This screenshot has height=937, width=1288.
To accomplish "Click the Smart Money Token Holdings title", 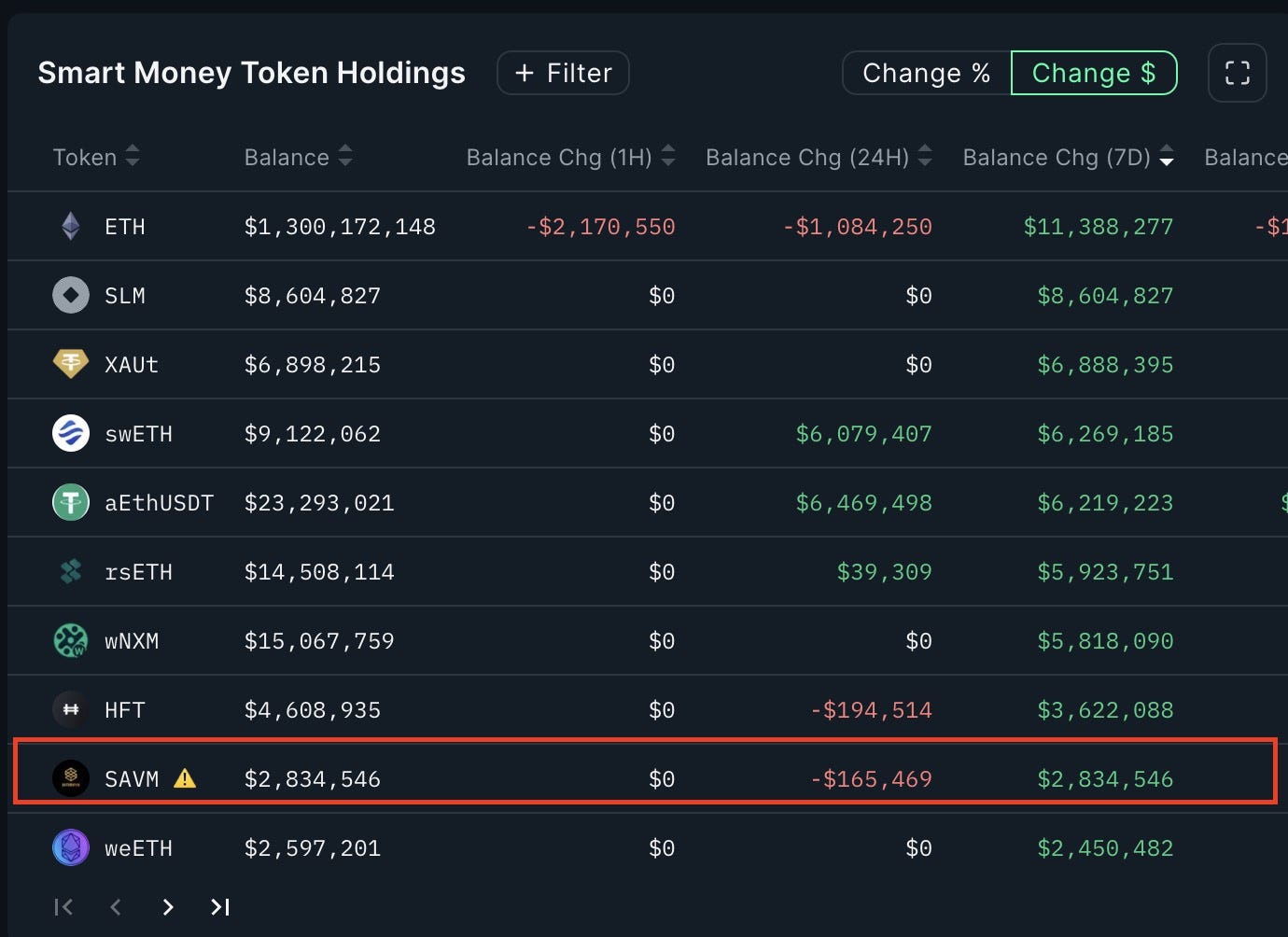I will coord(252,73).
